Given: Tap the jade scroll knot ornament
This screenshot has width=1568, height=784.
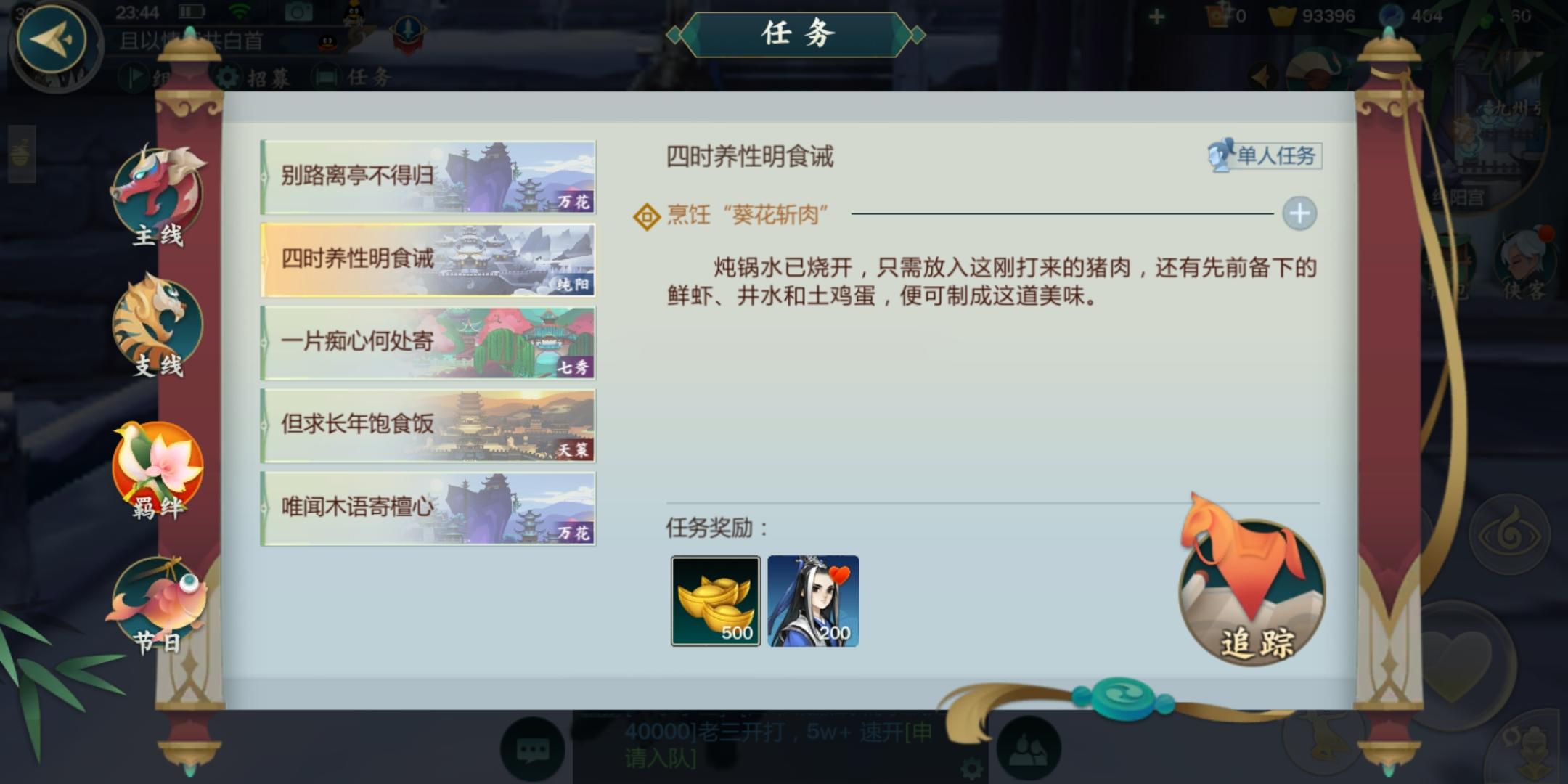Looking at the screenshot, I should pos(1122,697).
